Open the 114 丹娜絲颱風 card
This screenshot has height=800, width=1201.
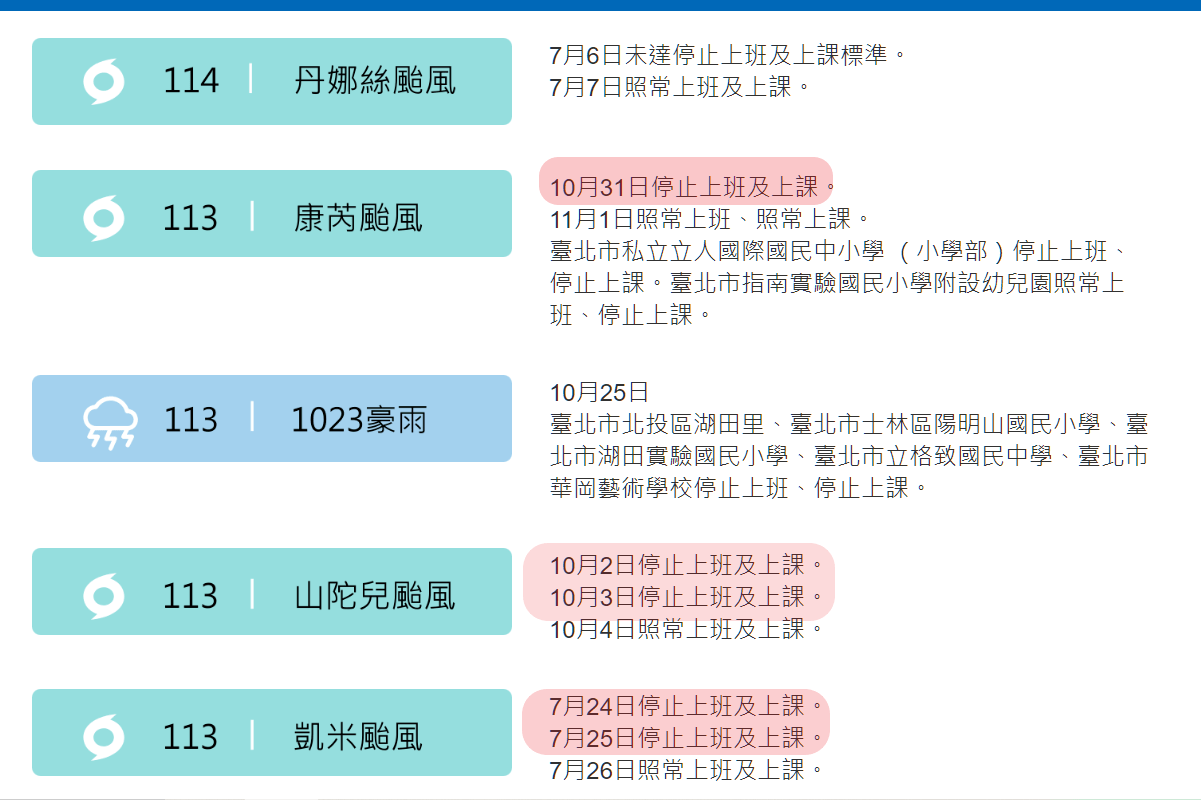(271, 81)
